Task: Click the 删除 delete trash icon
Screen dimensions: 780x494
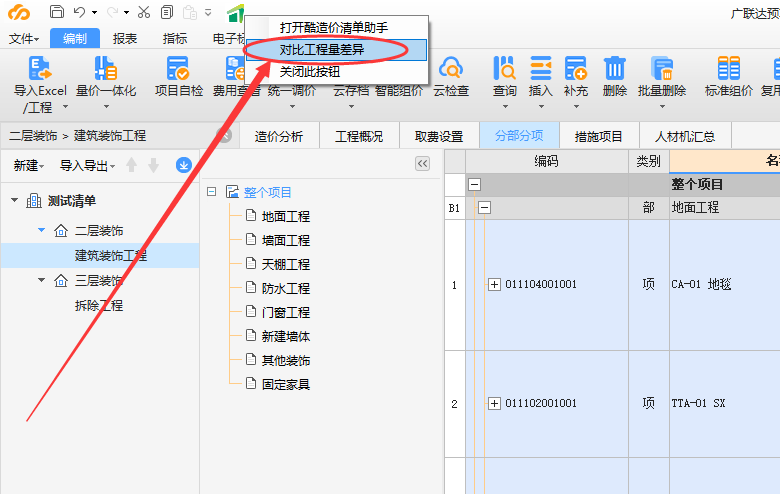Action: click(x=615, y=68)
